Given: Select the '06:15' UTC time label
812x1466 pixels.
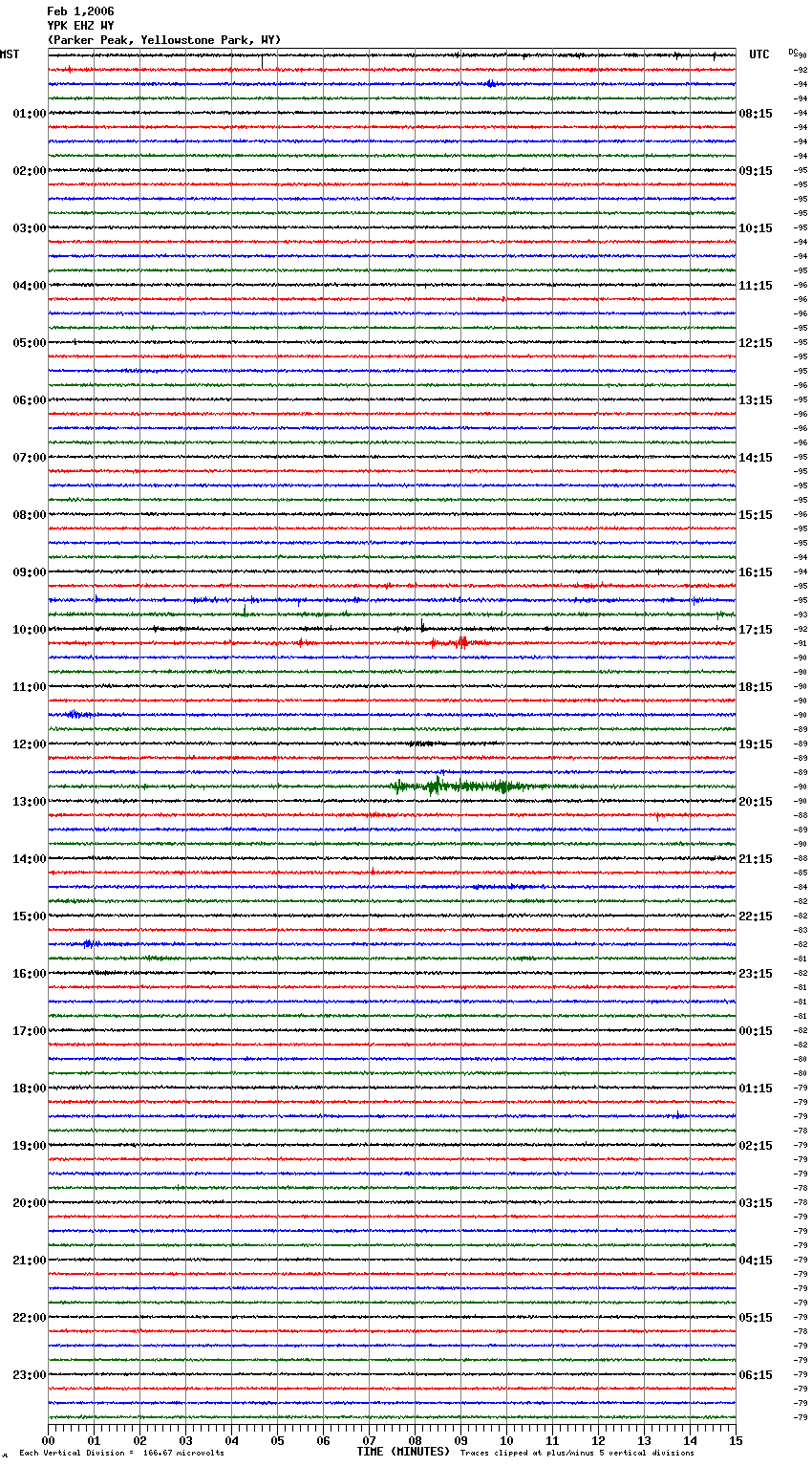Looking at the screenshot, I should (756, 1375).
